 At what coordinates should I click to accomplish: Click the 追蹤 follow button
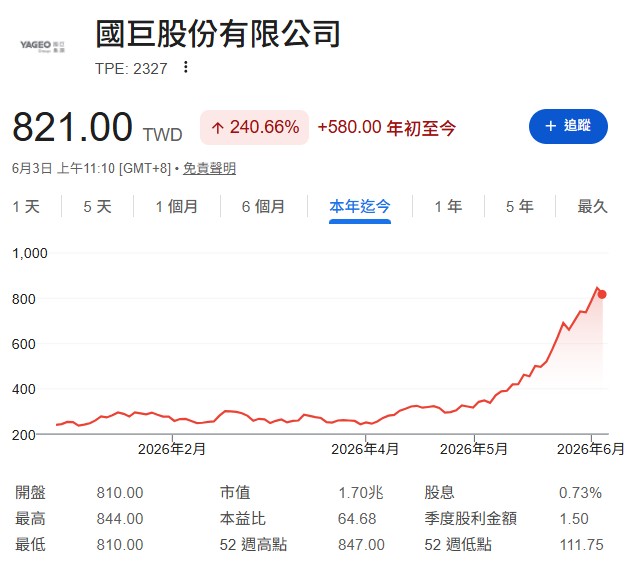(568, 126)
